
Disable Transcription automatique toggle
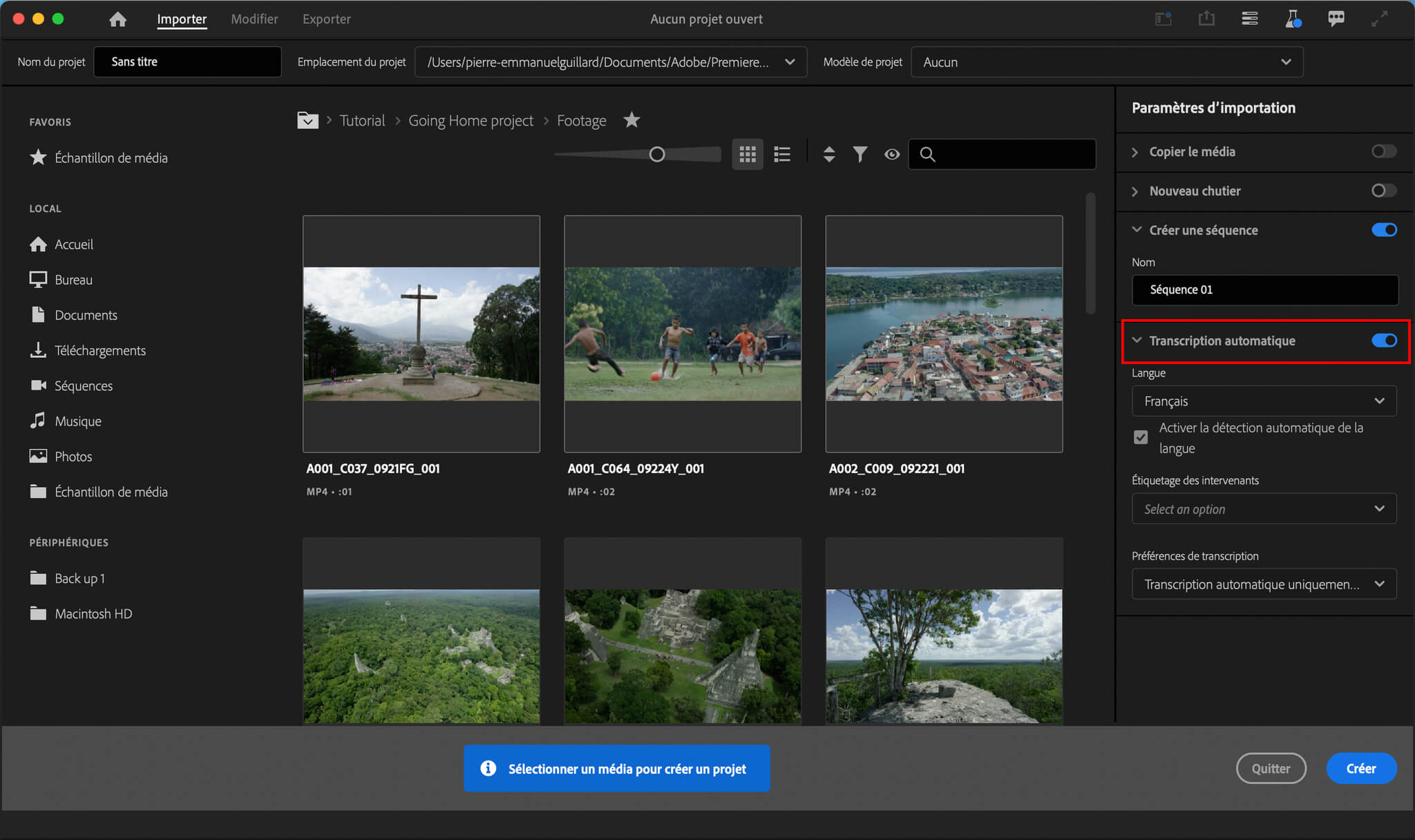[x=1384, y=341]
